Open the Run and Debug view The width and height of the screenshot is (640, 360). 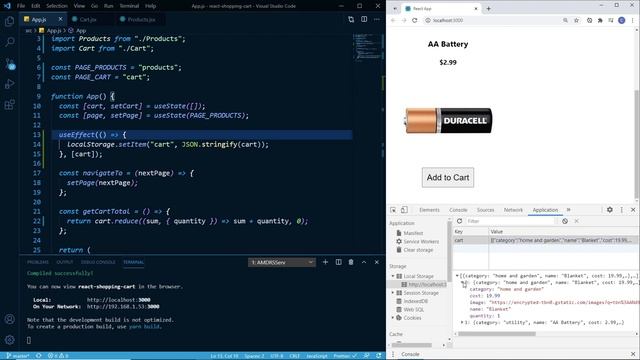pos(9,84)
